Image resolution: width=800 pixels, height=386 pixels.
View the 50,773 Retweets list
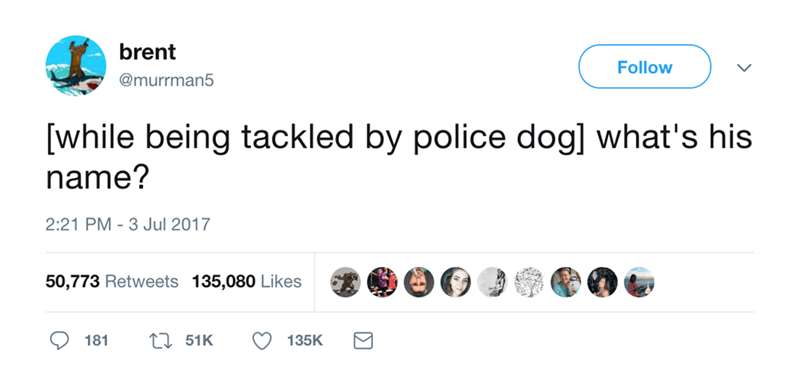coord(112,281)
